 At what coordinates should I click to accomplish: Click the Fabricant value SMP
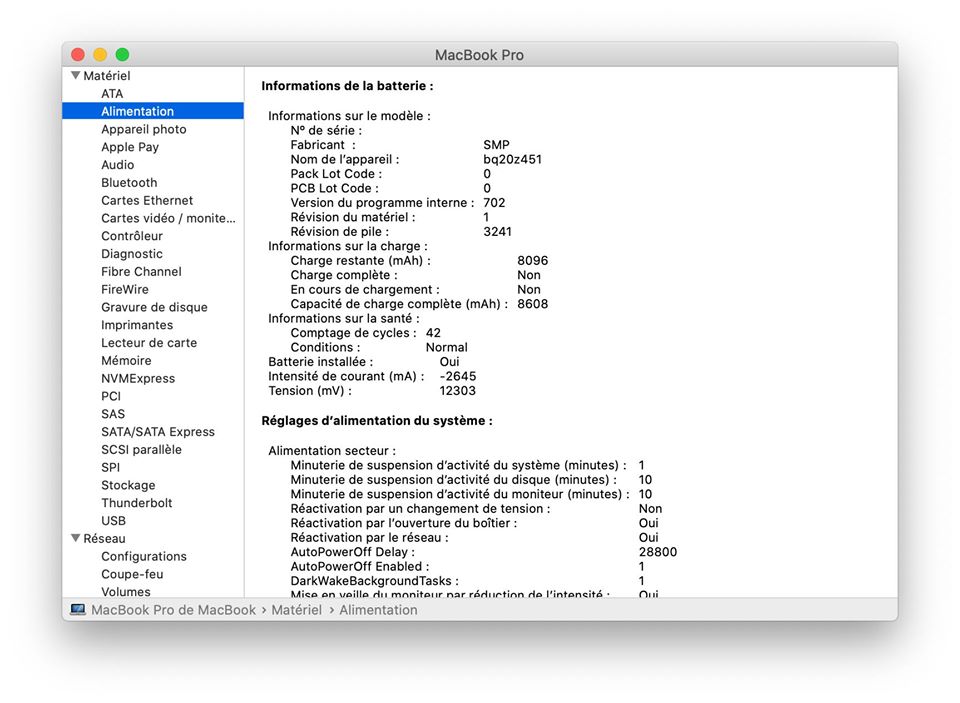(x=496, y=145)
